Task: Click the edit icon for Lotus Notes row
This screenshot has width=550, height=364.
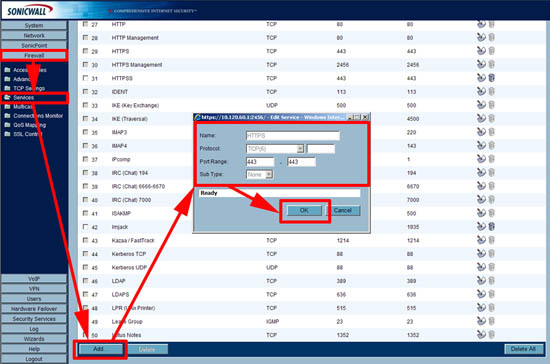Action: [x=481, y=335]
